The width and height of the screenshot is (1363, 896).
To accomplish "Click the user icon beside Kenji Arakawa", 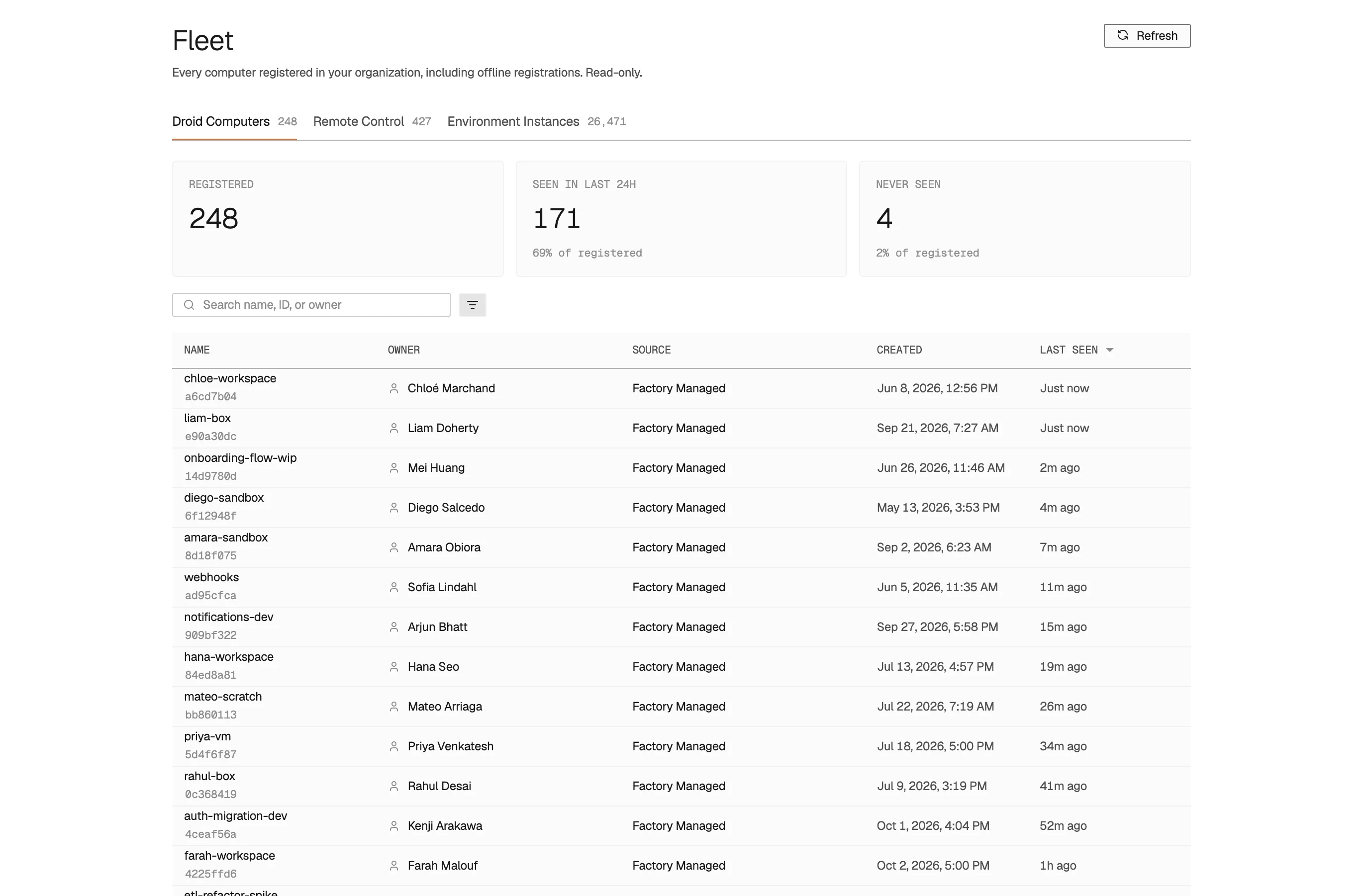I will pos(393,826).
